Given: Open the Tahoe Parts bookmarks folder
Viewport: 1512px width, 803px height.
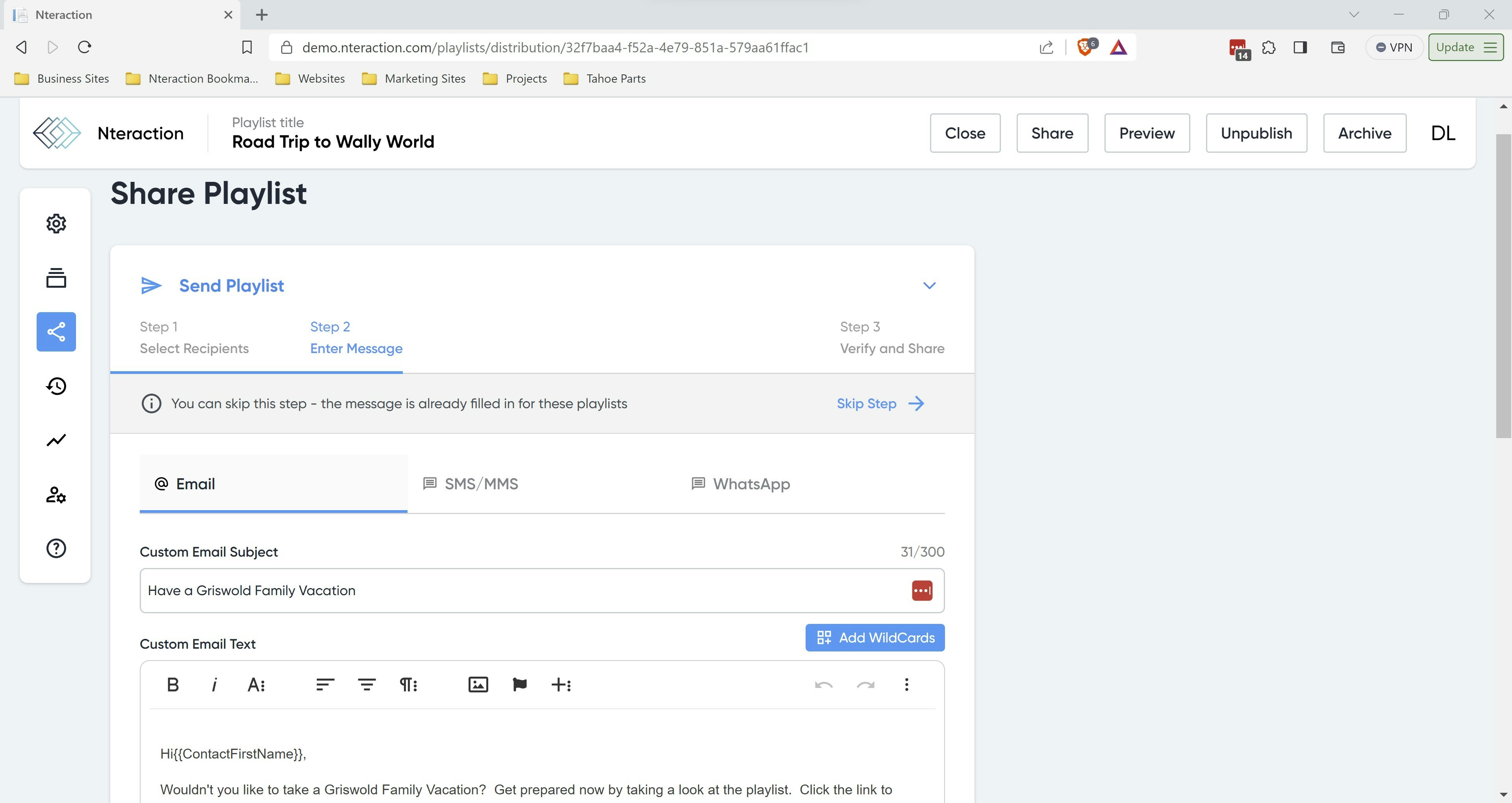Looking at the screenshot, I should tap(604, 79).
